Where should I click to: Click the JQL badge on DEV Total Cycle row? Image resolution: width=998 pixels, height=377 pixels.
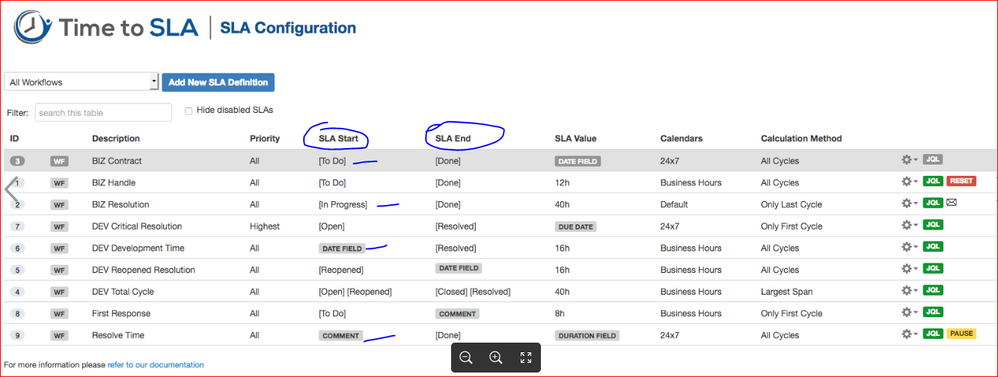(x=933, y=291)
